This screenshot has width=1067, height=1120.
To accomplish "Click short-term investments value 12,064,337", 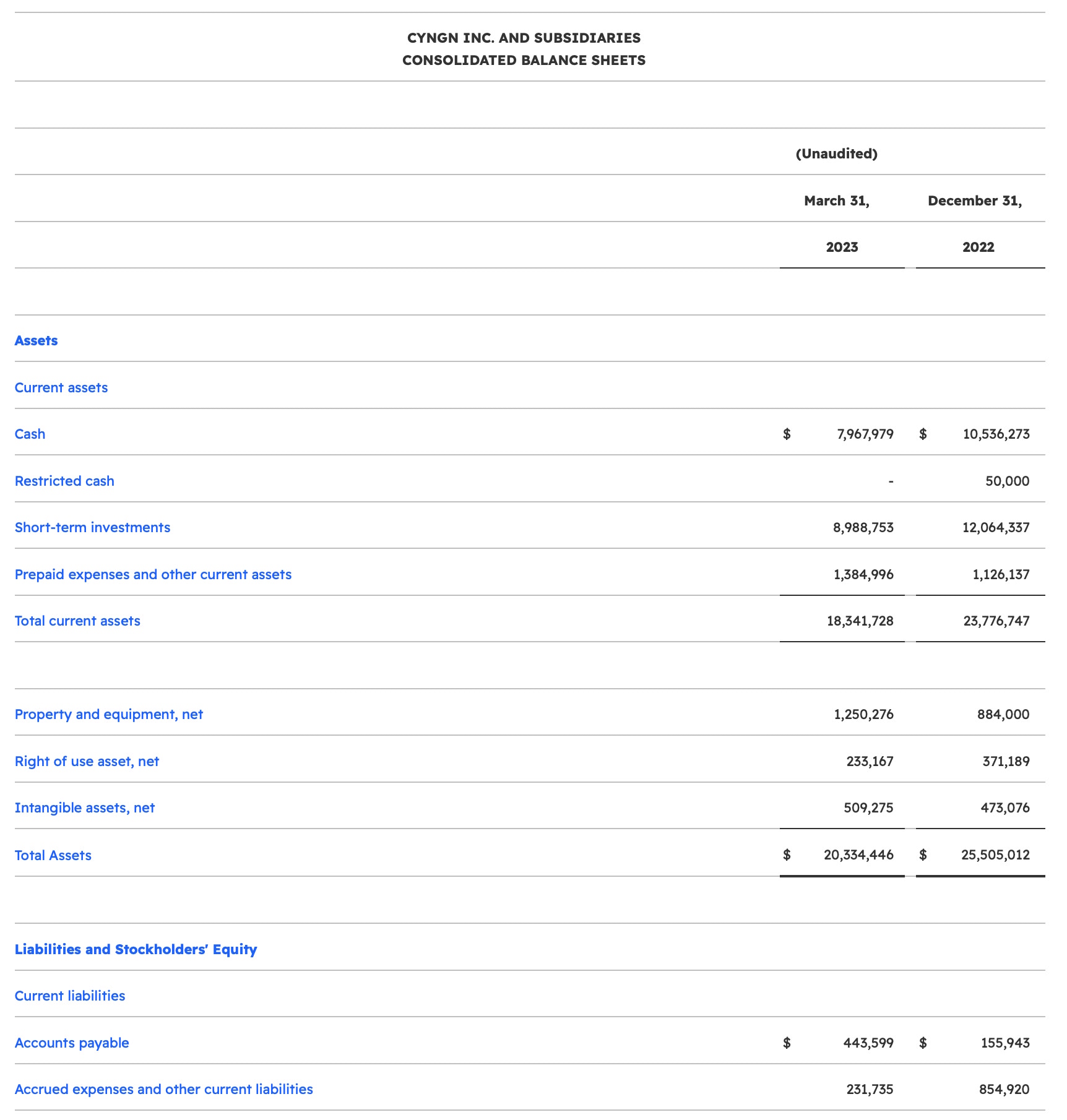I will 996,528.
